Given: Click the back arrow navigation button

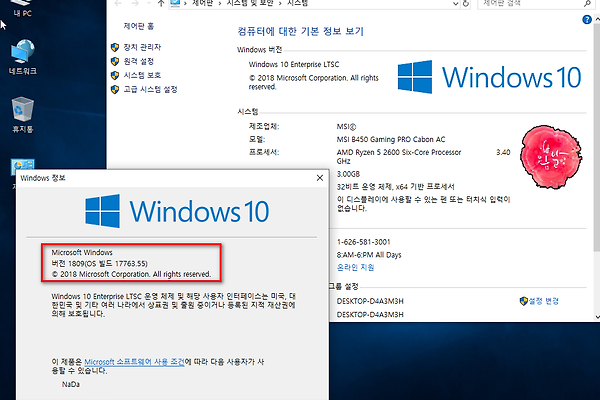Looking at the screenshot, I should (x=118, y=3).
